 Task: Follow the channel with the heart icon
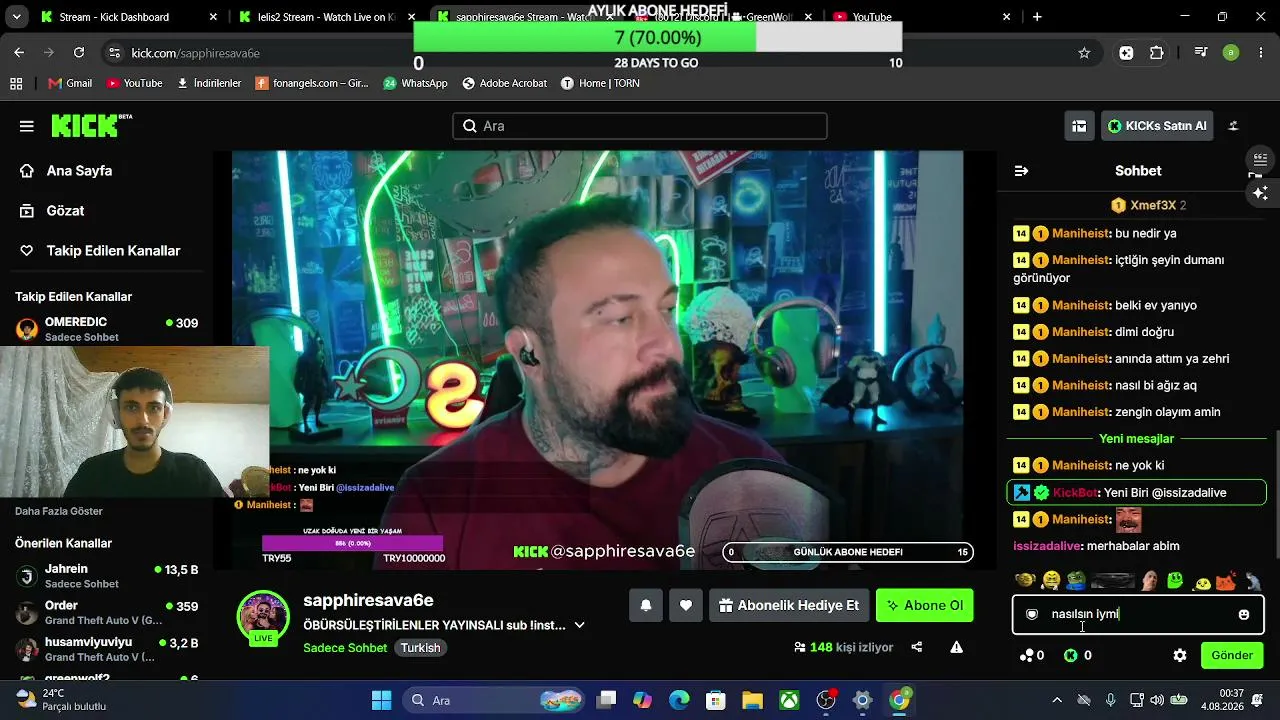[x=686, y=605]
